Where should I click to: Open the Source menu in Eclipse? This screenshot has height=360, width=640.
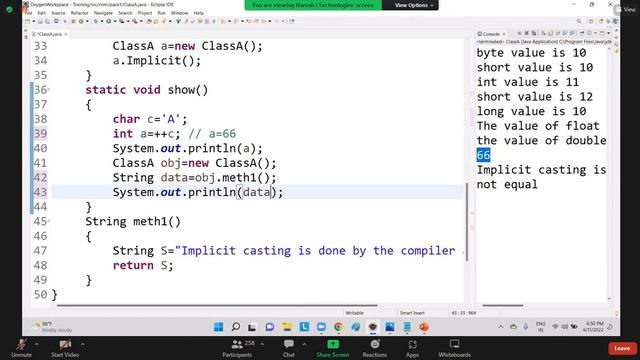click(x=58, y=13)
